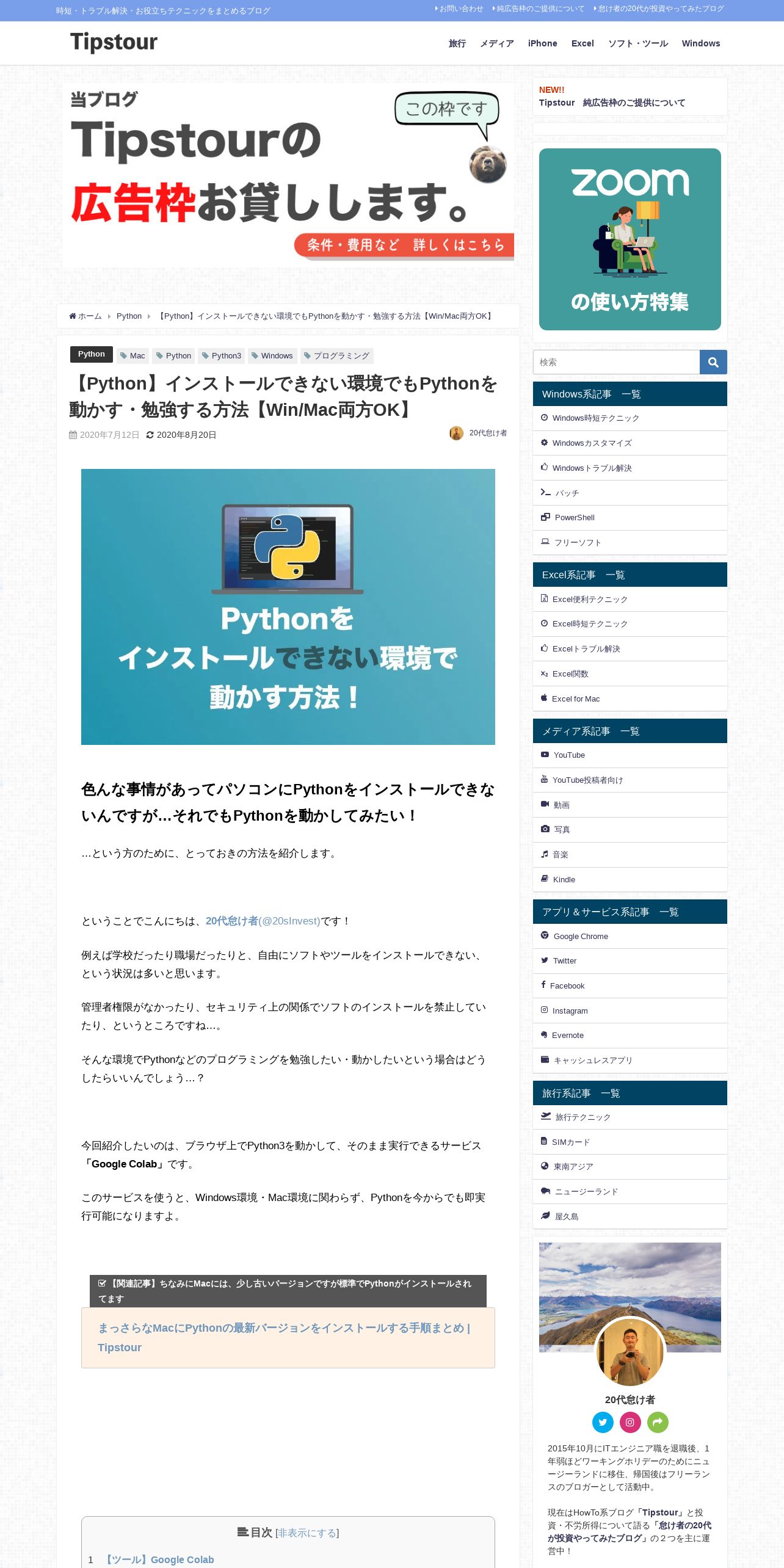Open the Windows navigation menu
The width and height of the screenshot is (784, 1568).
[x=701, y=43]
